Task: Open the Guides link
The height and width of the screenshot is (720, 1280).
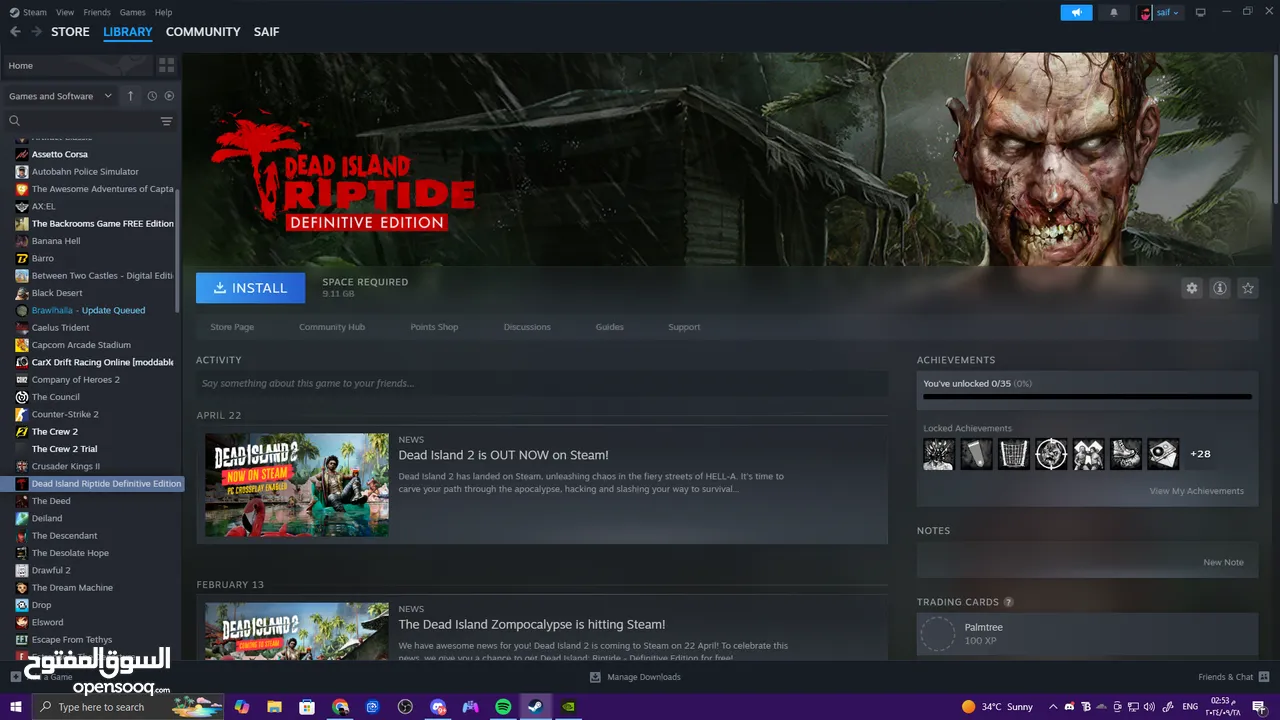Action: point(610,327)
